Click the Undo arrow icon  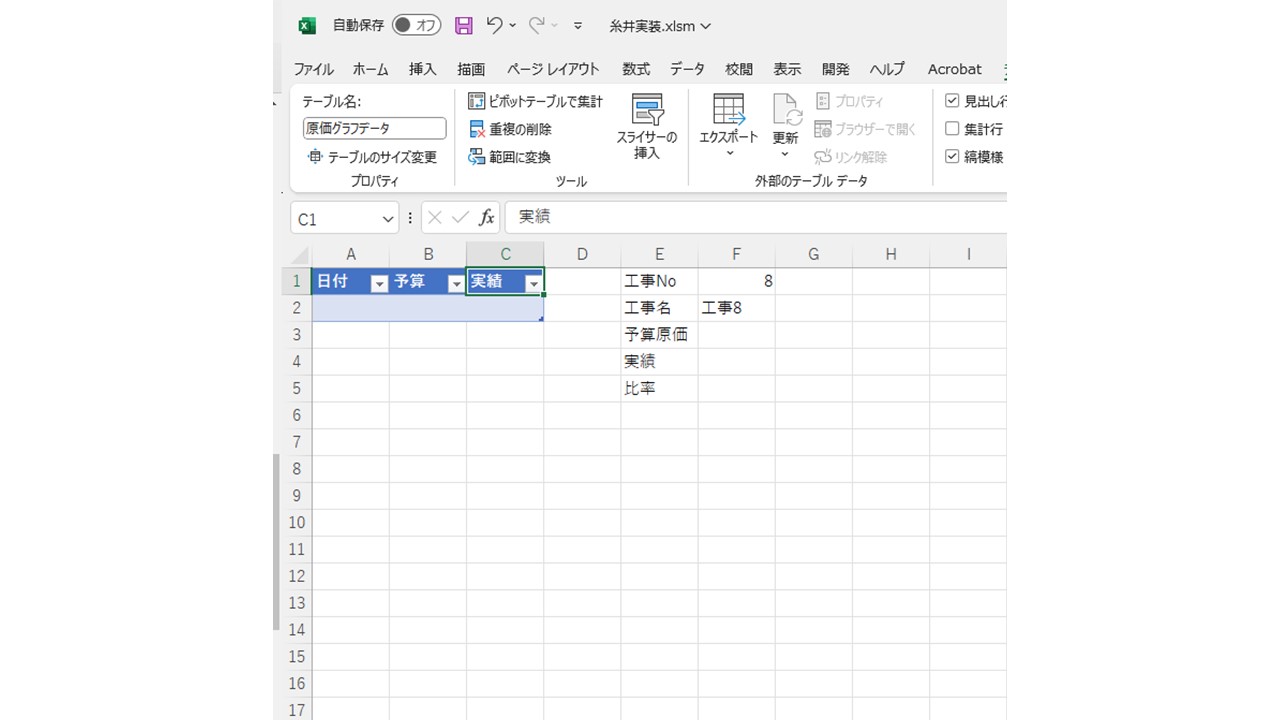(x=495, y=25)
